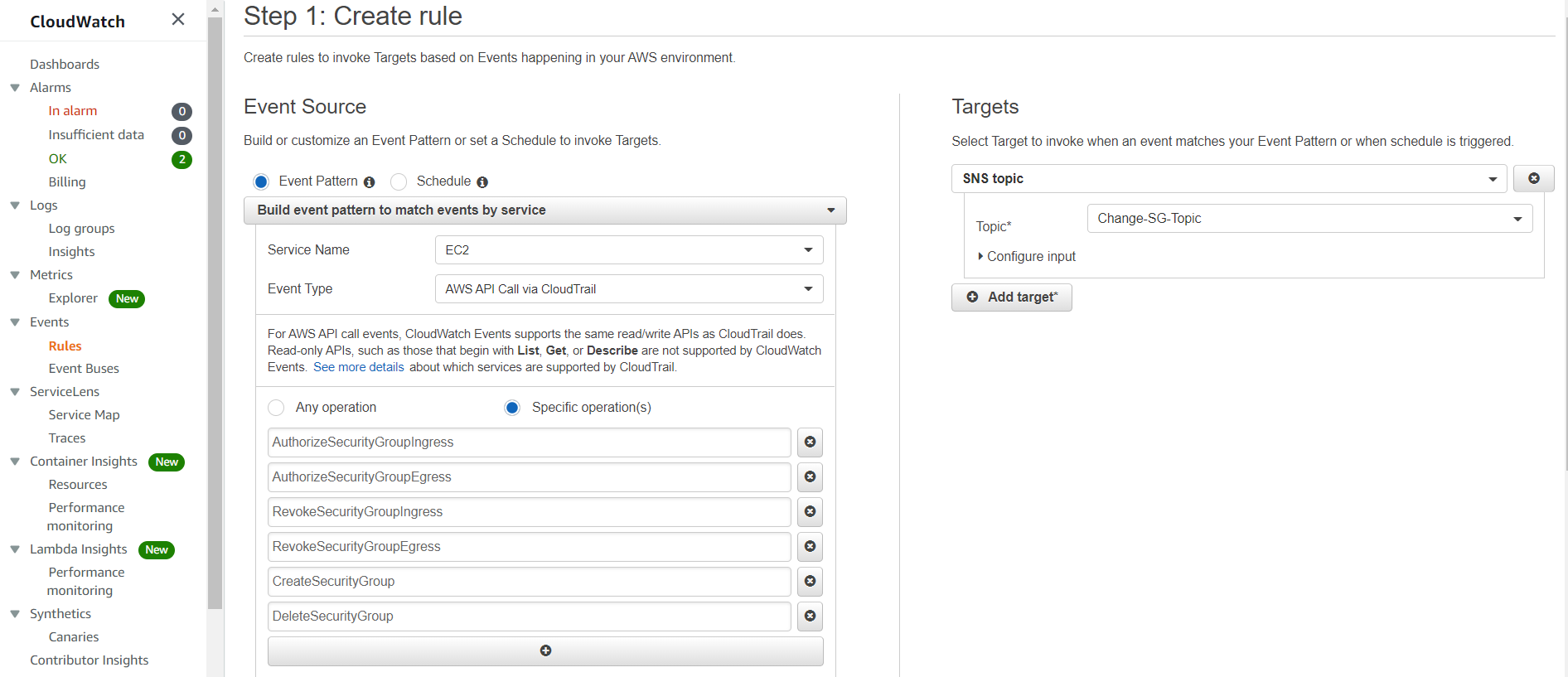Collapse the Alarms section in sidebar
Screen dimensions: 1568x677
click(x=15, y=88)
